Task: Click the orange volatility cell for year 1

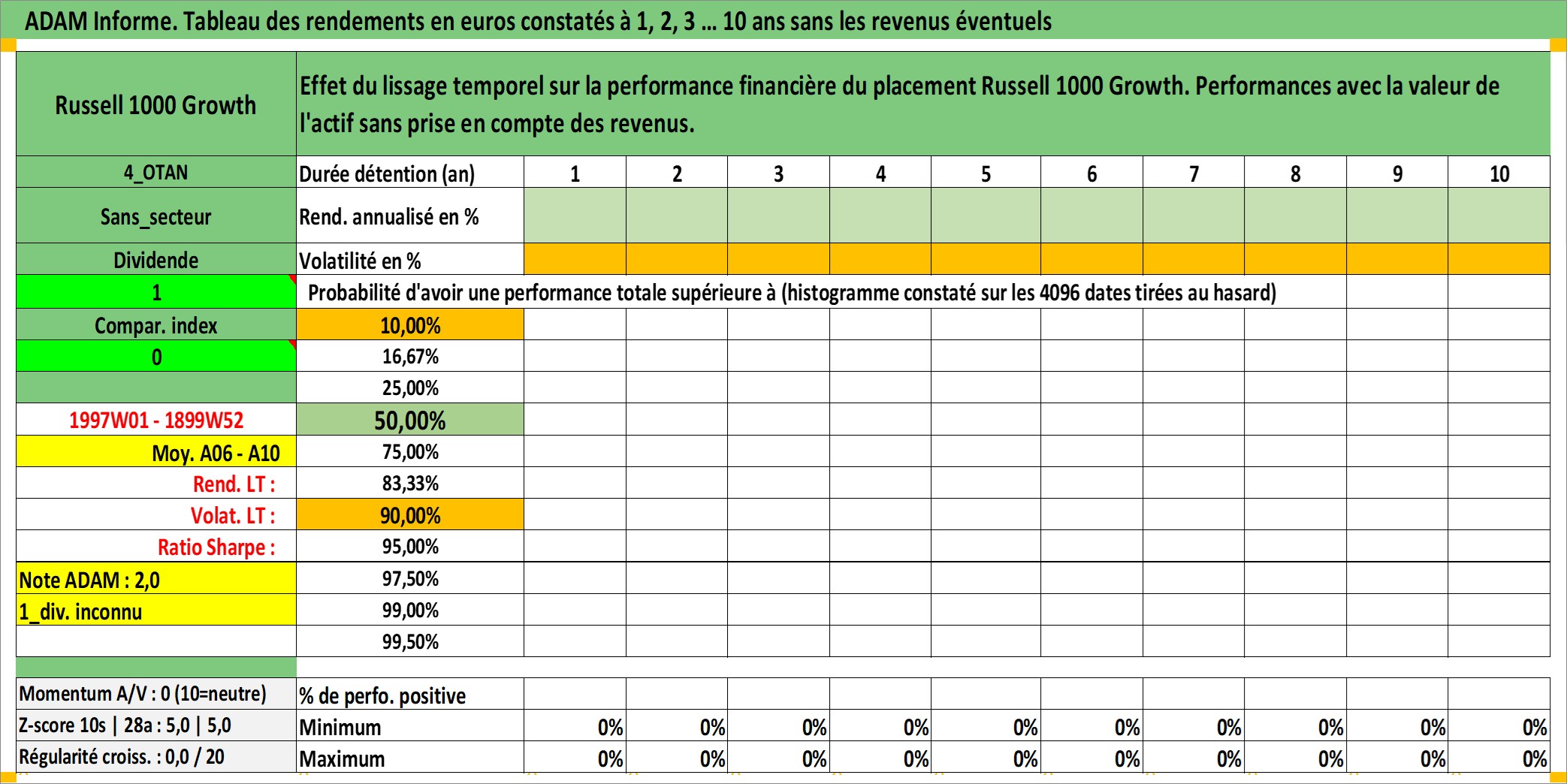Action: pos(575,259)
